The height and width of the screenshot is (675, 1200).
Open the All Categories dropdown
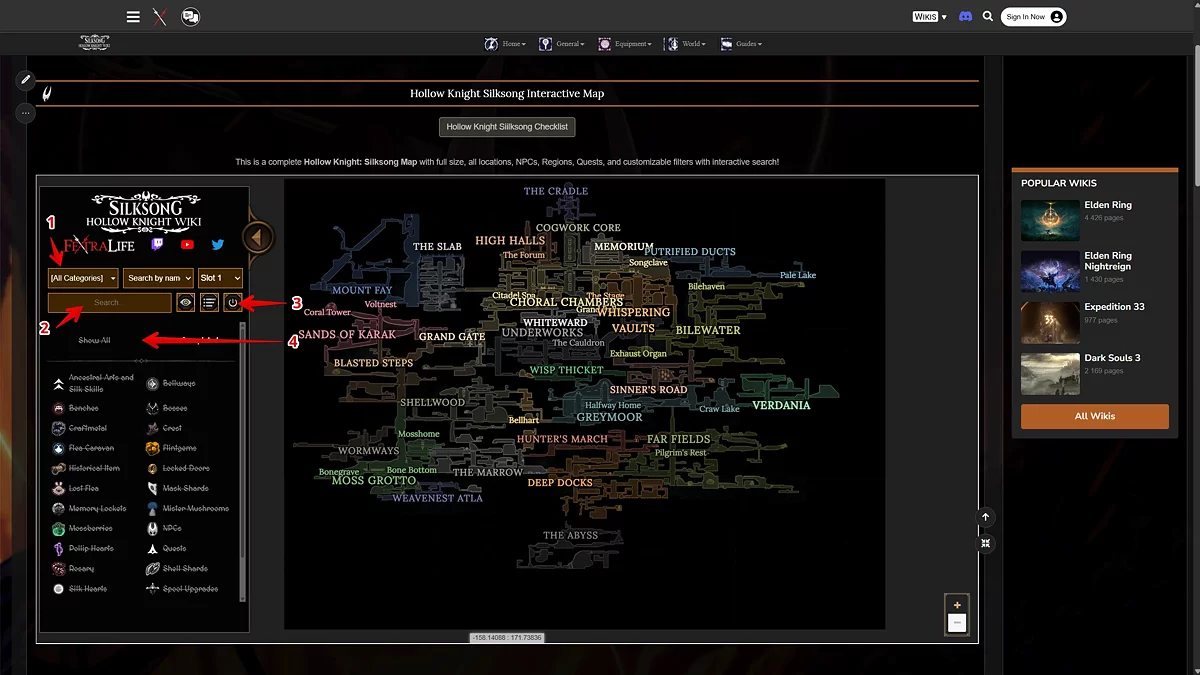coord(83,278)
